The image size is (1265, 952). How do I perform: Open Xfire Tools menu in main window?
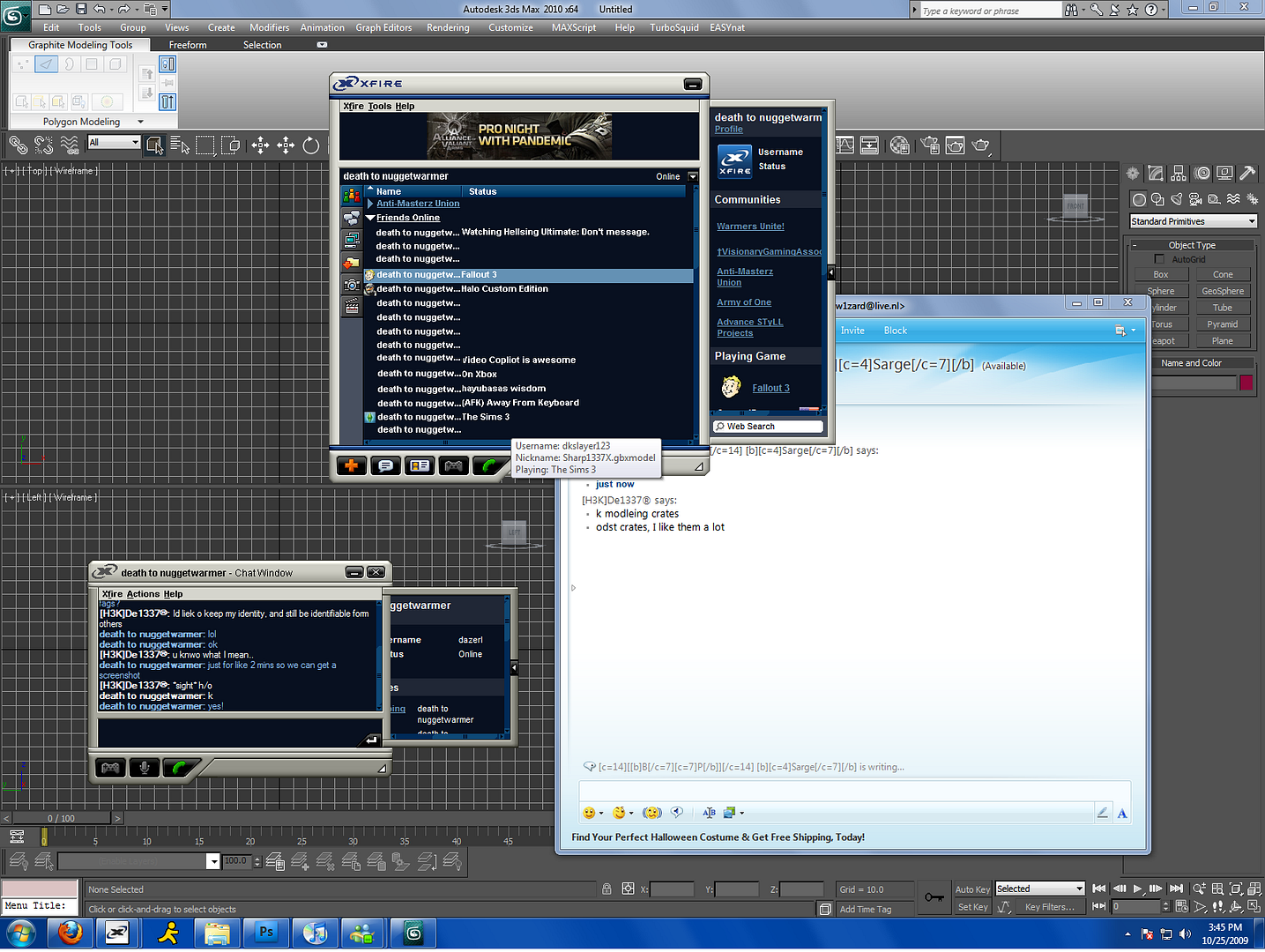[379, 106]
